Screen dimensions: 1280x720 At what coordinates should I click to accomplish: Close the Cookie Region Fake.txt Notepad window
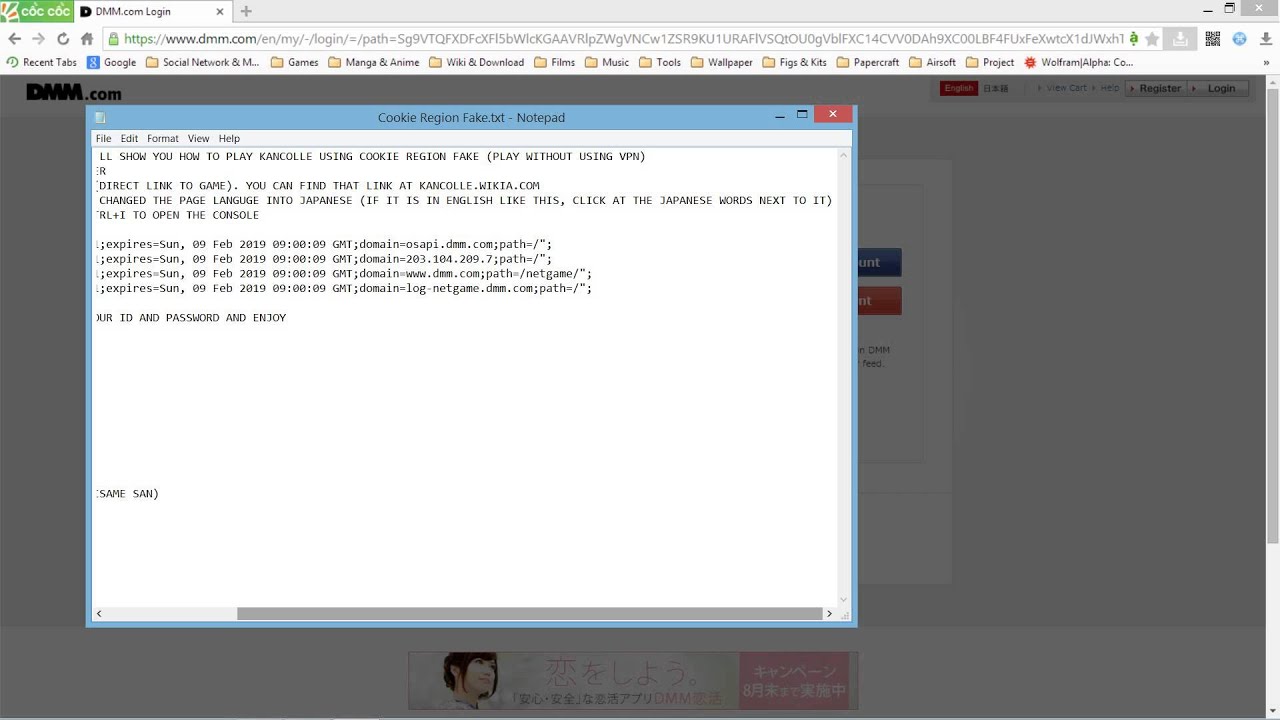click(833, 115)
